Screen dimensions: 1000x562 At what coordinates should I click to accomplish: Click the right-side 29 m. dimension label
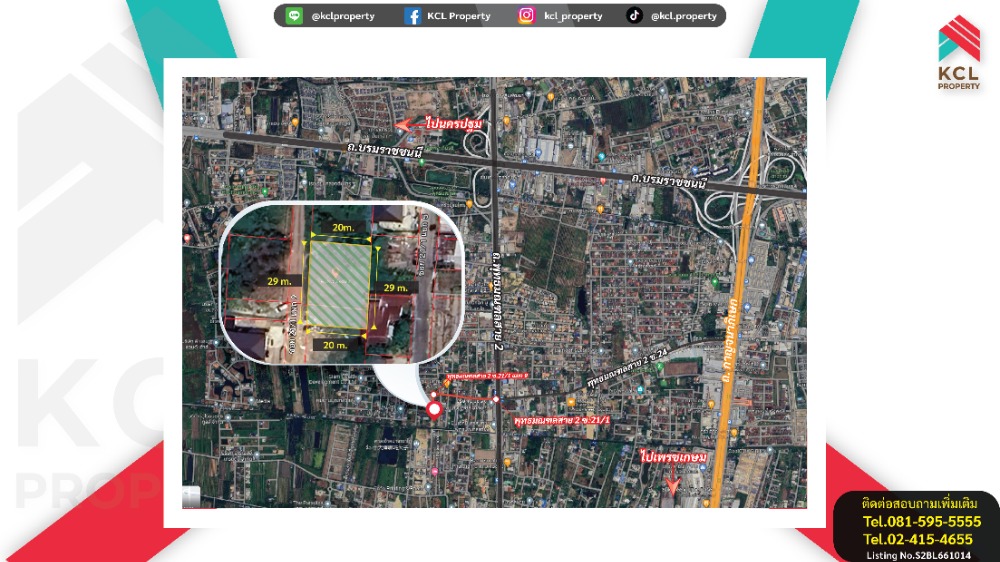396,287
